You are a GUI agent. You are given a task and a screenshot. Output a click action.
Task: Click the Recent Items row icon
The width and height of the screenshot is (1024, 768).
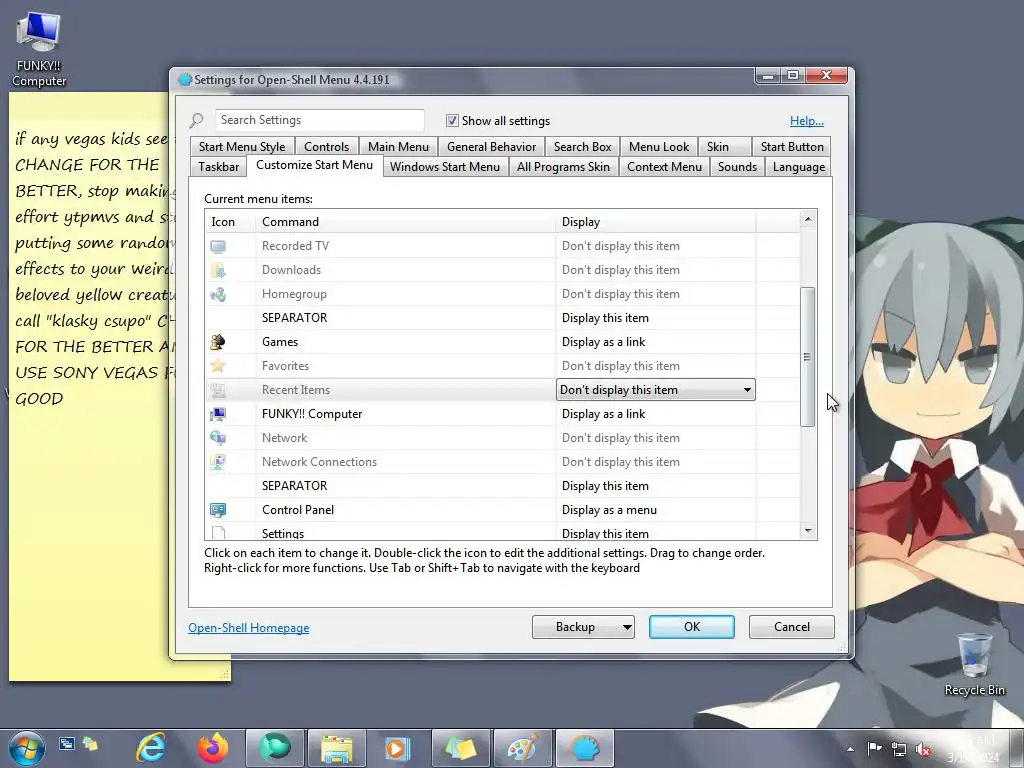218,391
